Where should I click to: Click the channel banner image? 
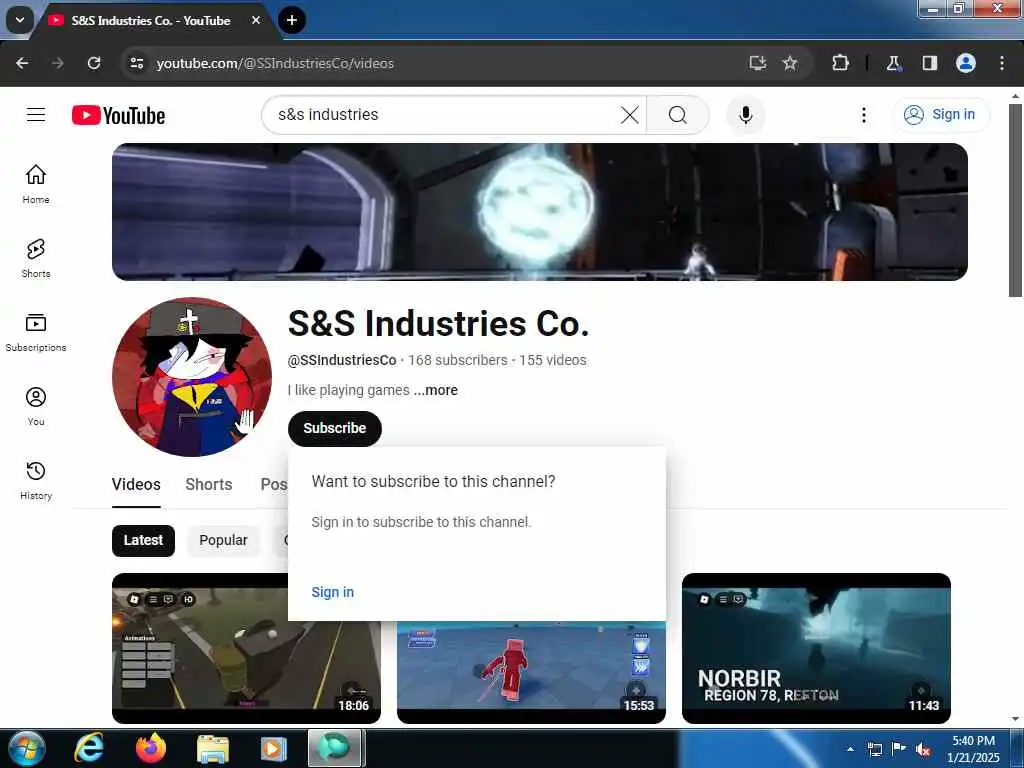point(539,212)
